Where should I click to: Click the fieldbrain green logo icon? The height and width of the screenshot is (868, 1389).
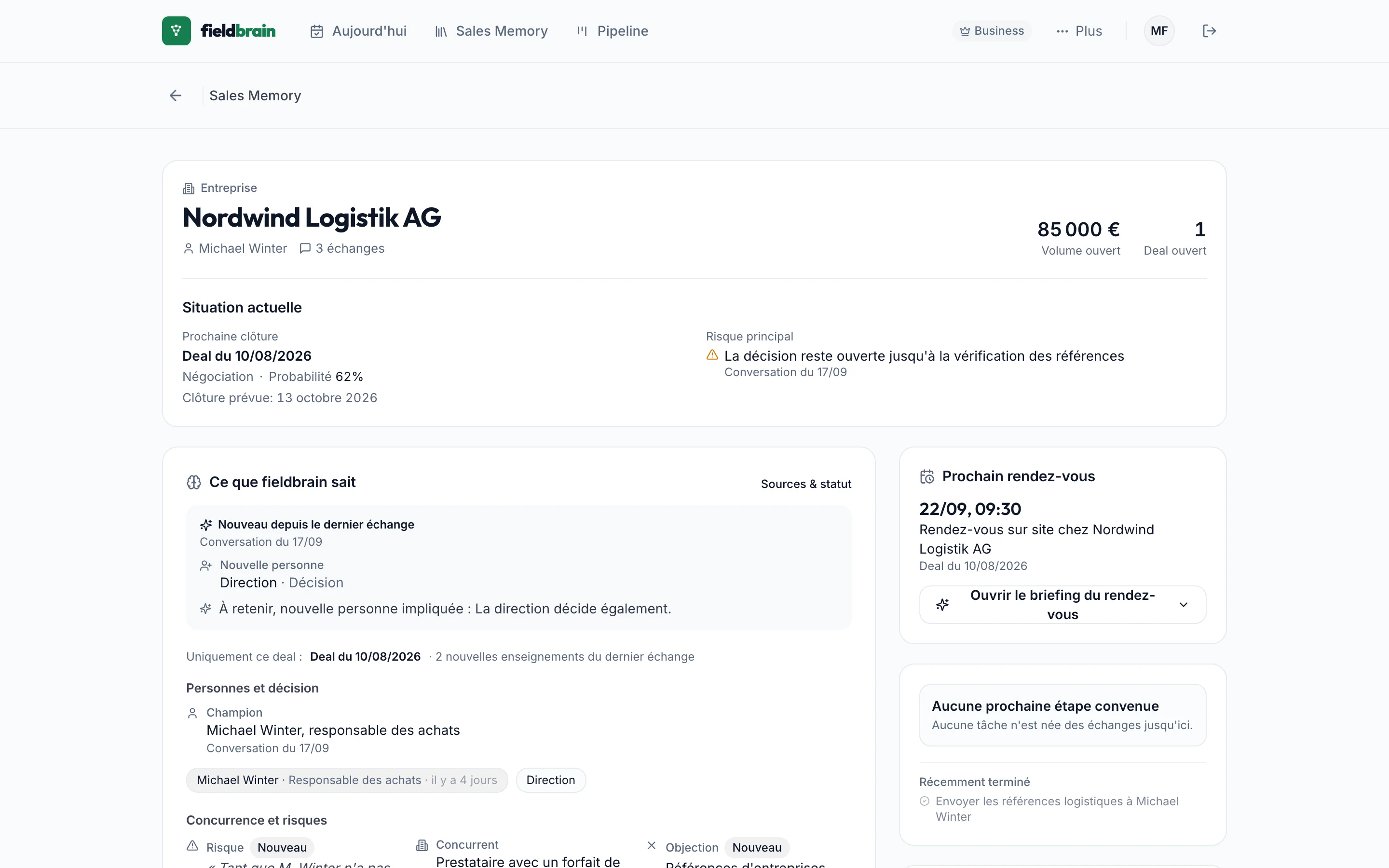(176, 31)
